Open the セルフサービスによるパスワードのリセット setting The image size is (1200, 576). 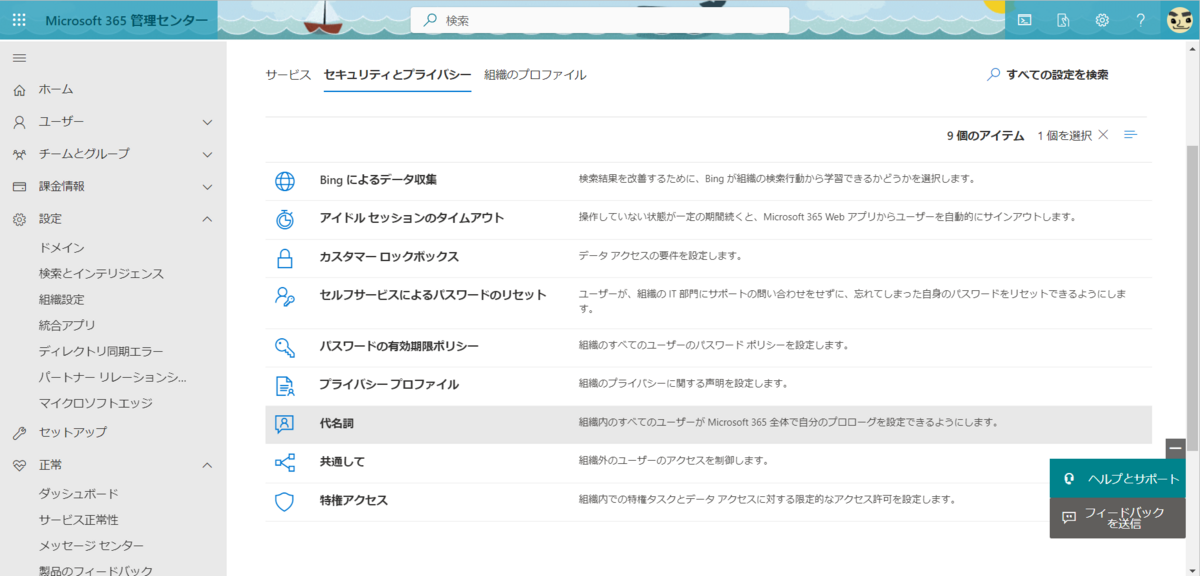[433, 296]
